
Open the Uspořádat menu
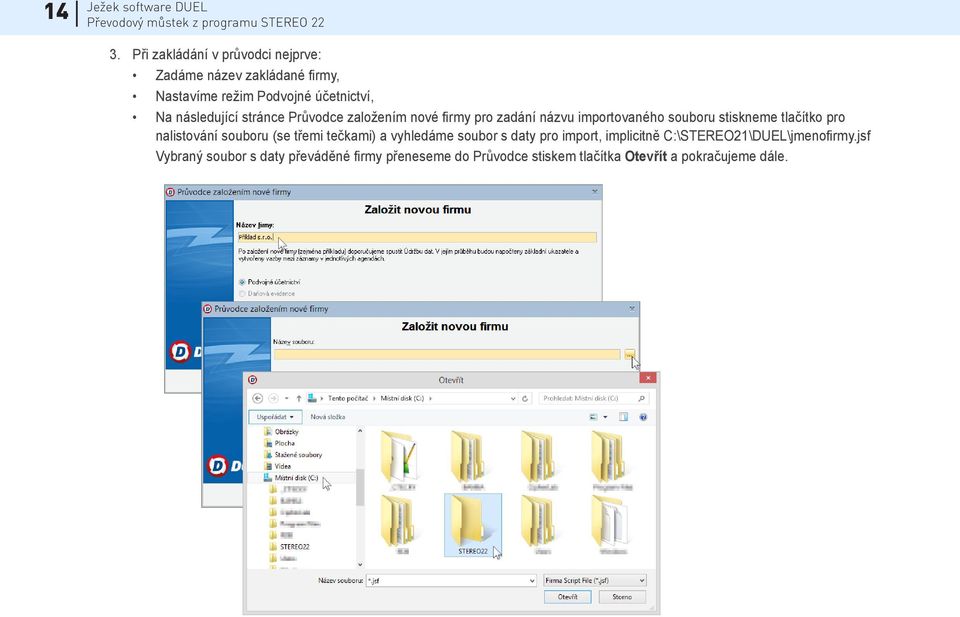tap(275, 417)
